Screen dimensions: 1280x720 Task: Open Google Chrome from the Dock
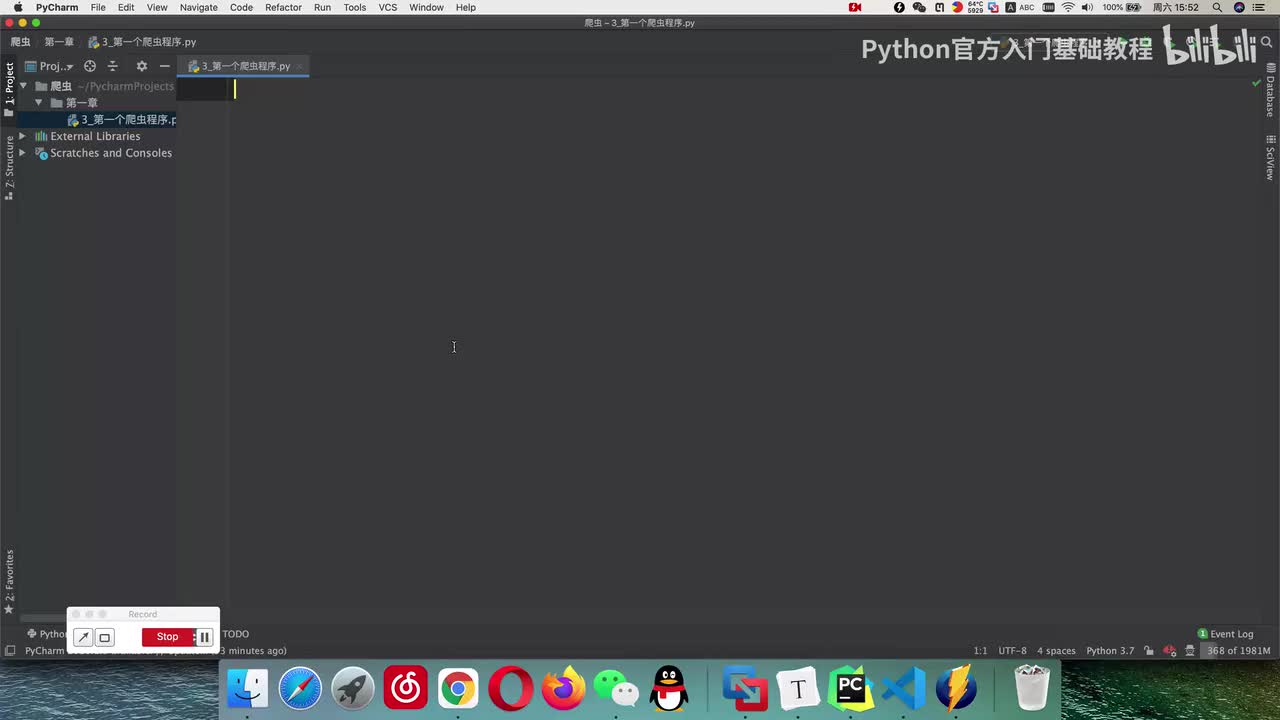point(458,689)
